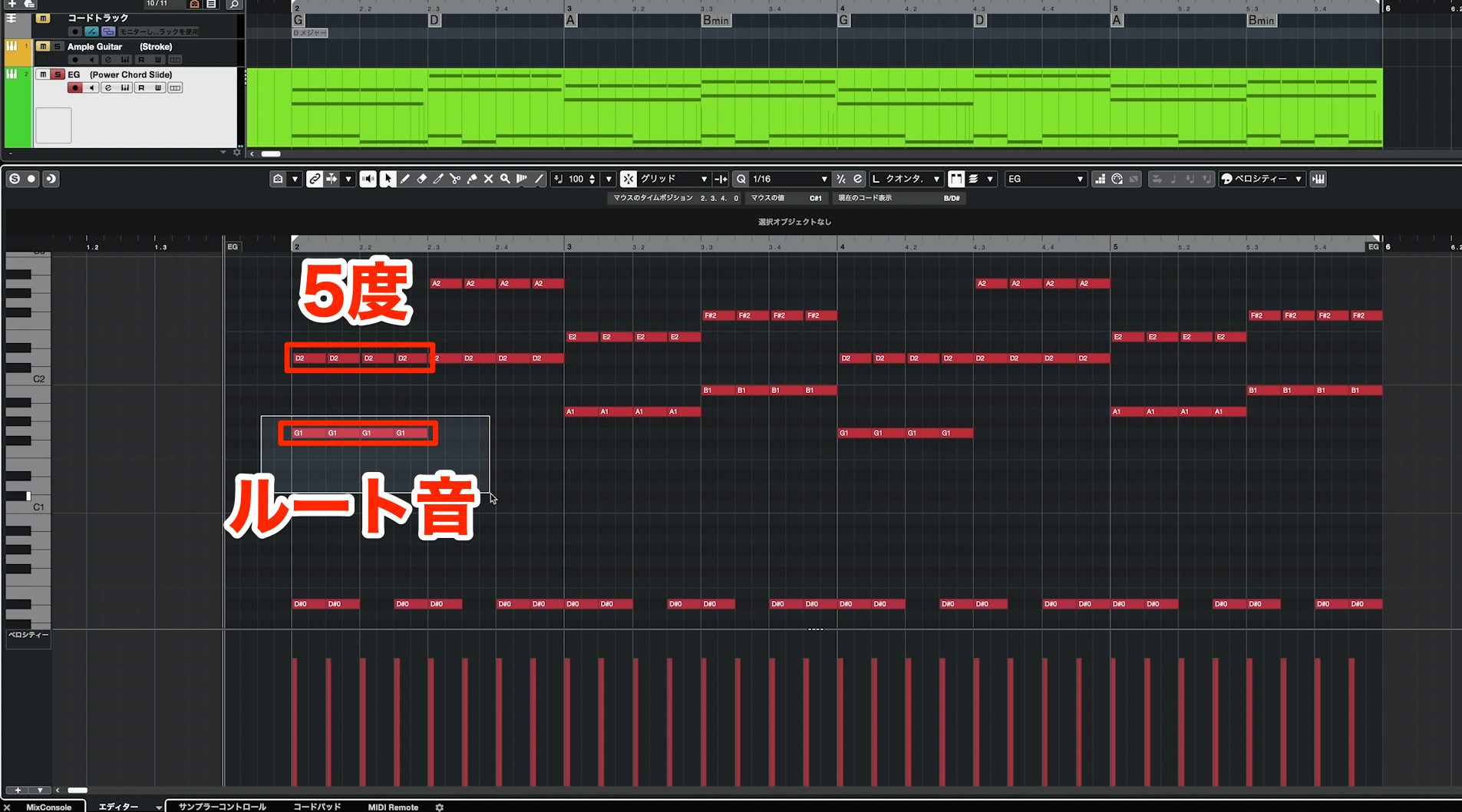Viewport: 1462px width, 812px height.
Task: Open the Solo Editor button
Action: click(15, 179)
